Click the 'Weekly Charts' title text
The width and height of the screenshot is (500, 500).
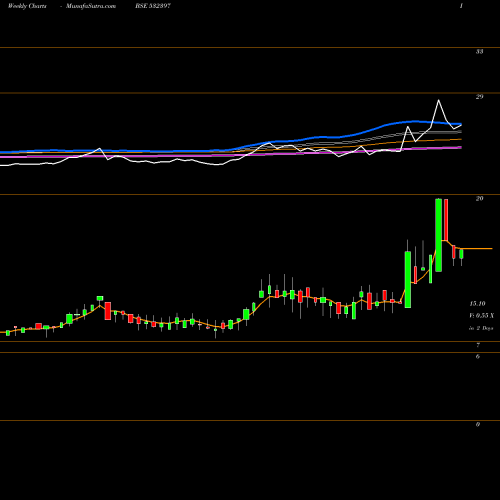(27, 6)
